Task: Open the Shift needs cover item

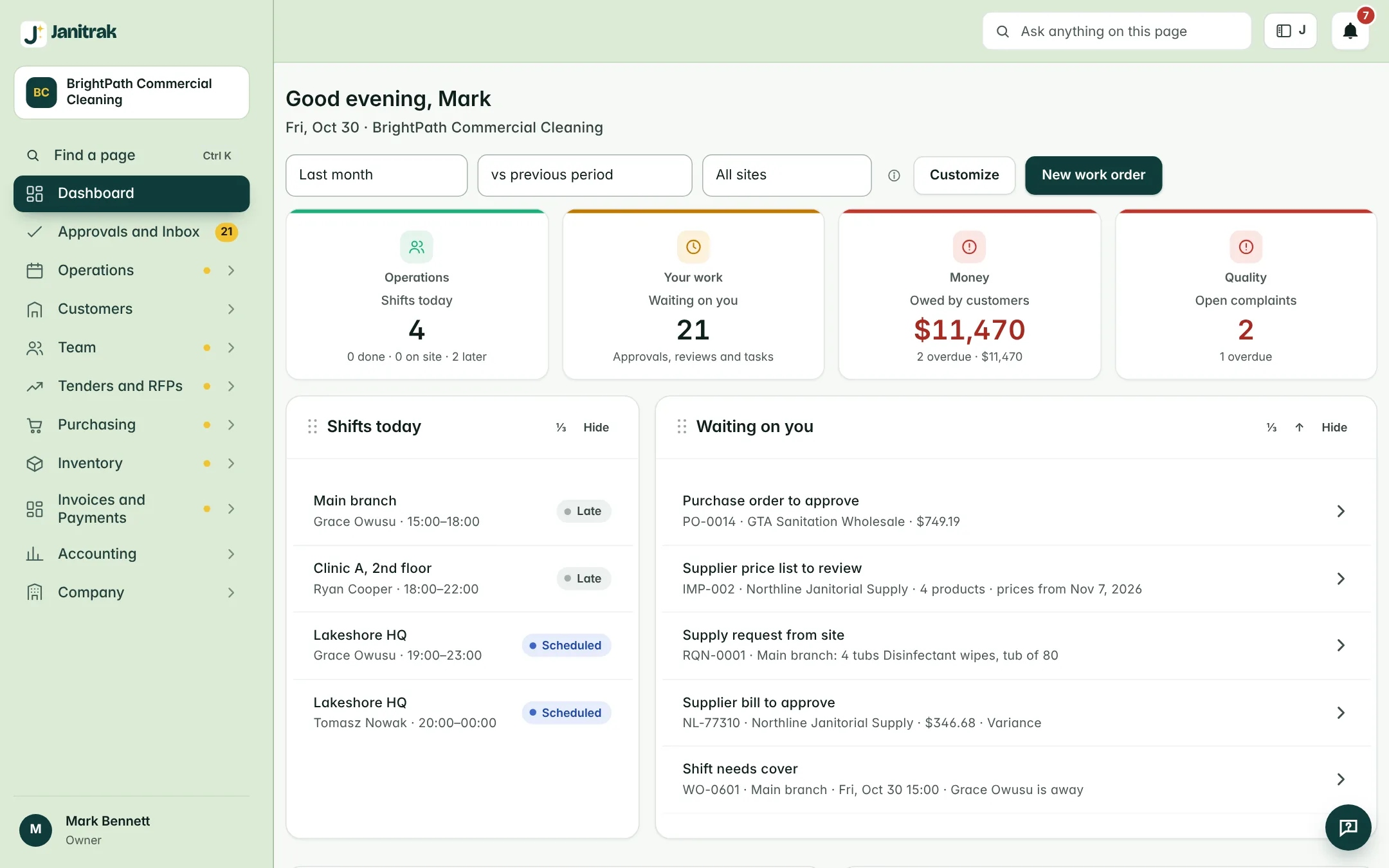Action: pyautogui.click(x=1016, y=779)
